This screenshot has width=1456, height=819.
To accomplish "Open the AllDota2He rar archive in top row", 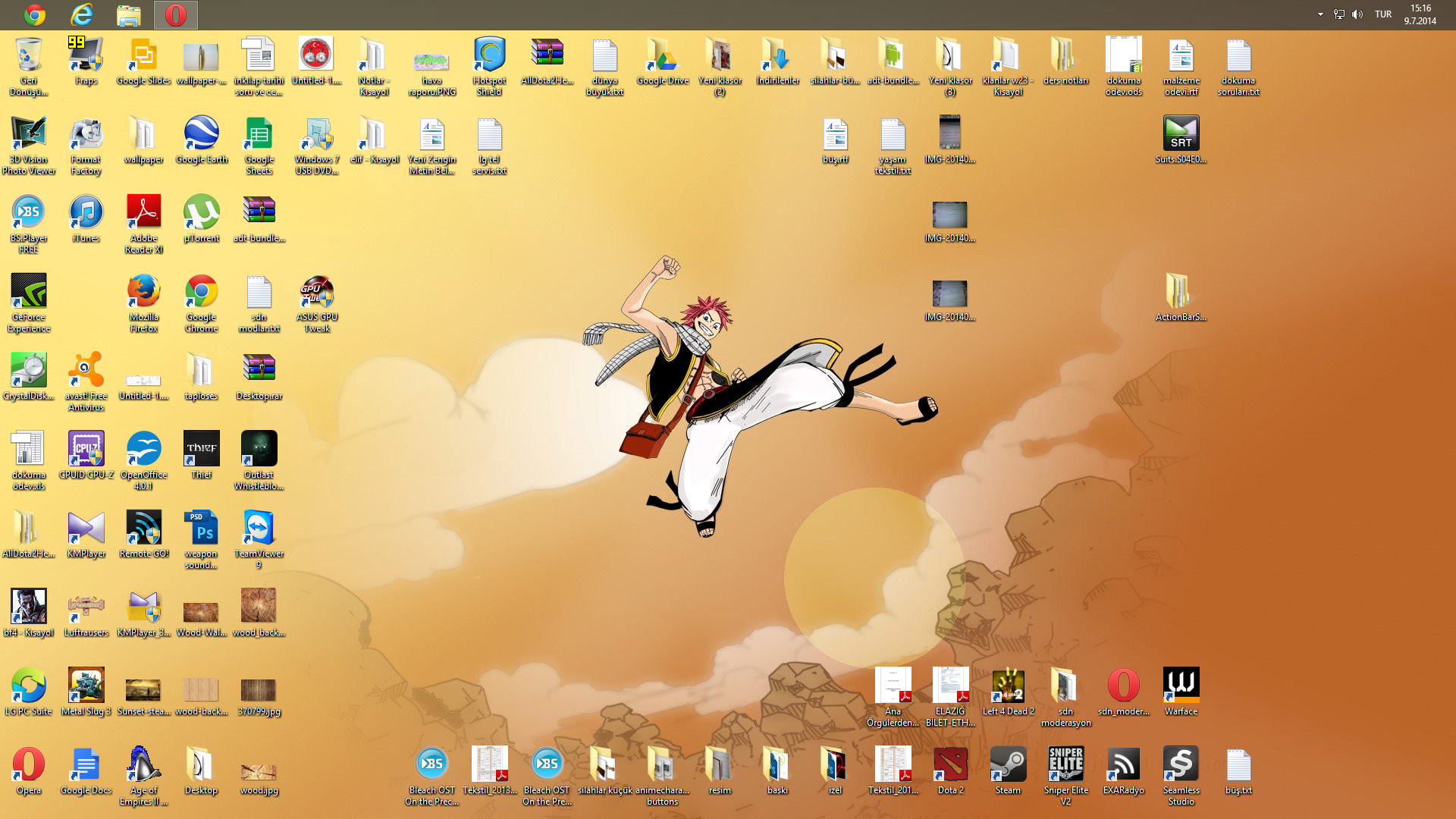I will coord(548,61).
